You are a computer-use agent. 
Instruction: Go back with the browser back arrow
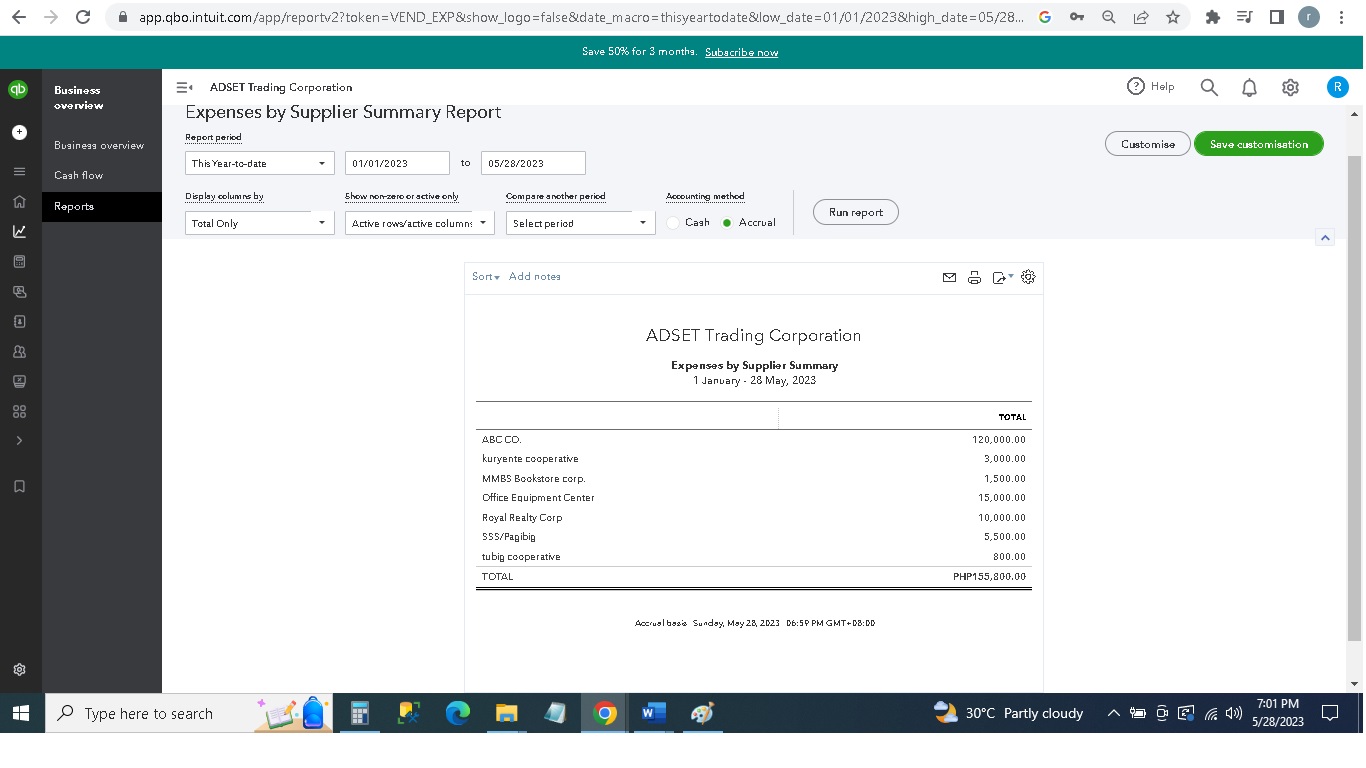click(x=18, y=17)
